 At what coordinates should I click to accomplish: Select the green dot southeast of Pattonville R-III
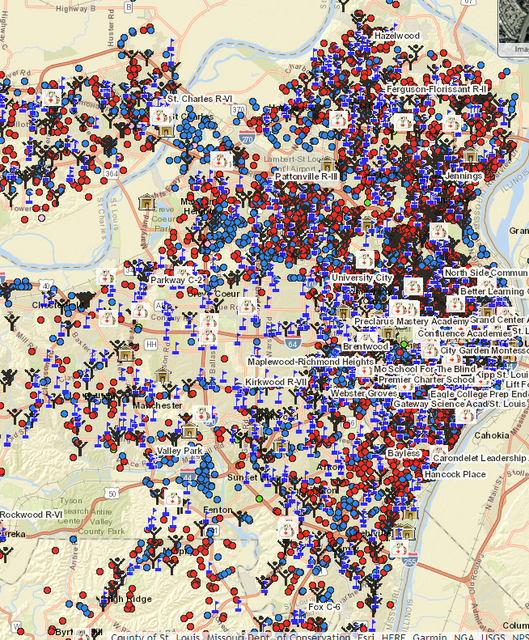click(x=367, y=202)
